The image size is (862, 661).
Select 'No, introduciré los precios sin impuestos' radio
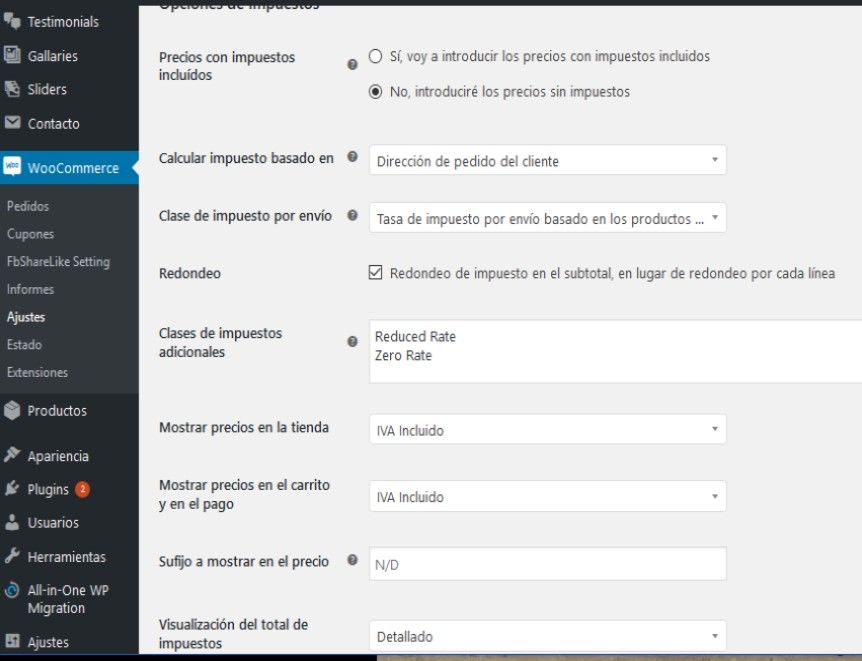coord(375,91)
